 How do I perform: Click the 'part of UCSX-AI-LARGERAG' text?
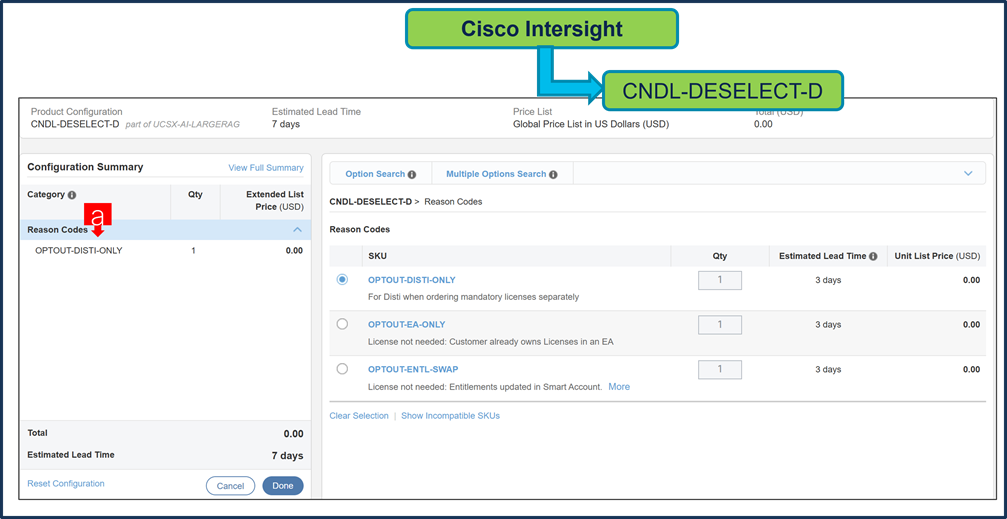[181, 124]
